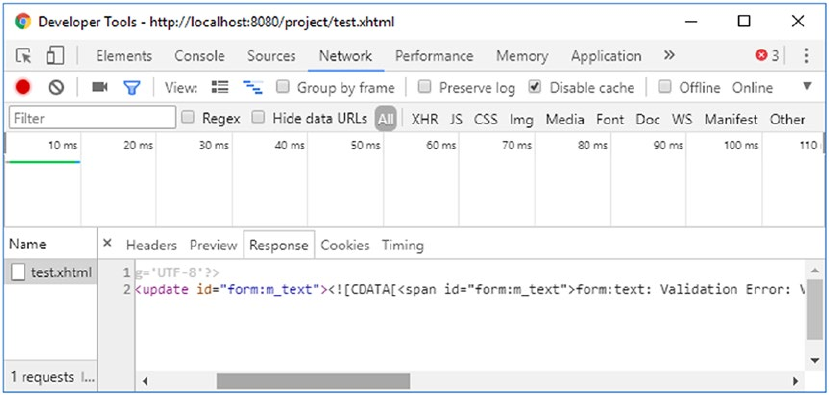The width and height of the screenshot is (829, 395).
Task: Expand the hidden panels chevron after Application
Action: 669,55
